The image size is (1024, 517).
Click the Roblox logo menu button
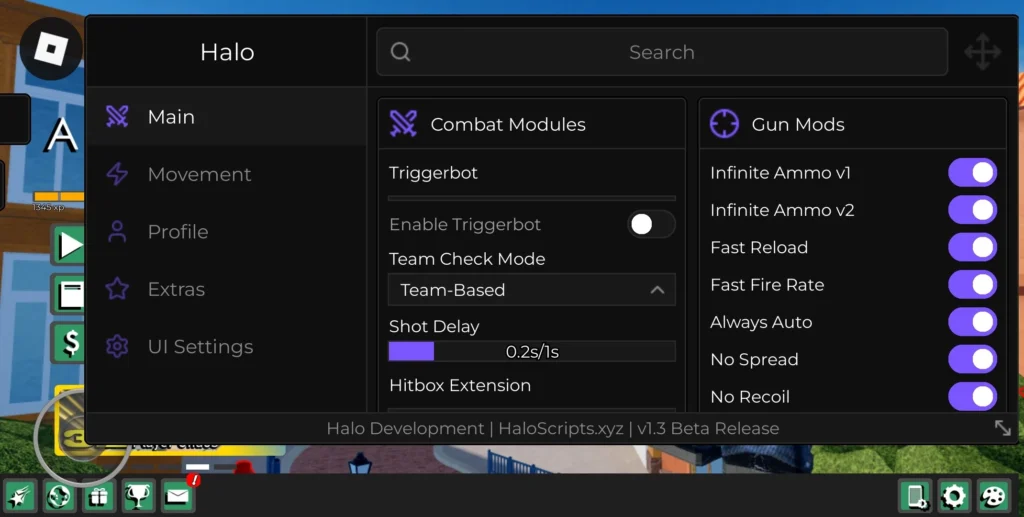click(51, 49)
